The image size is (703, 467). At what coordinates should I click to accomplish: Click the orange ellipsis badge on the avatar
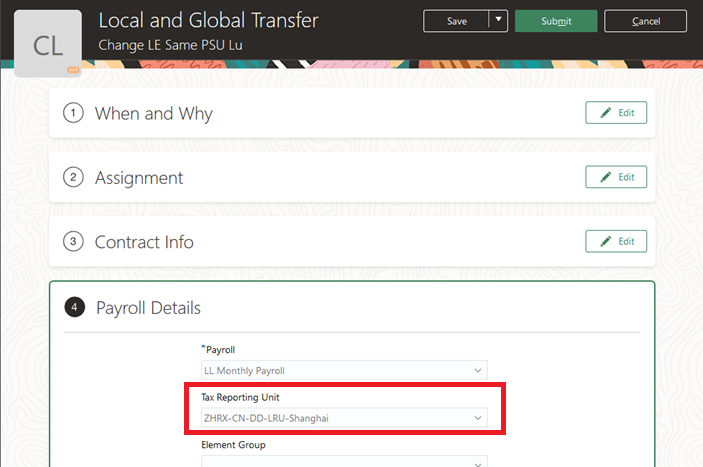tap(73, 70)
